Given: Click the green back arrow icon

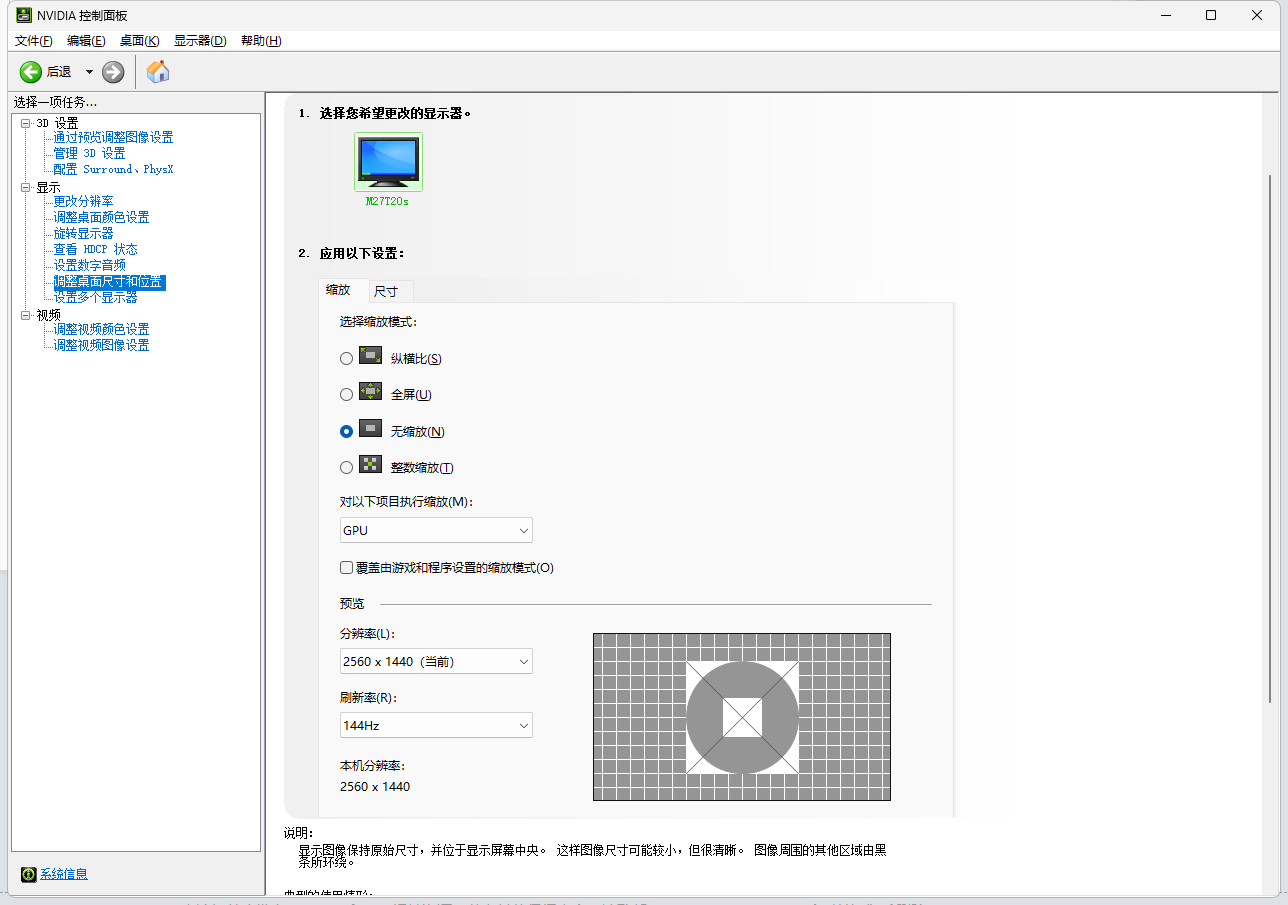Looking at the screenshot, I should pyautogui.click(x=31, y=71).
